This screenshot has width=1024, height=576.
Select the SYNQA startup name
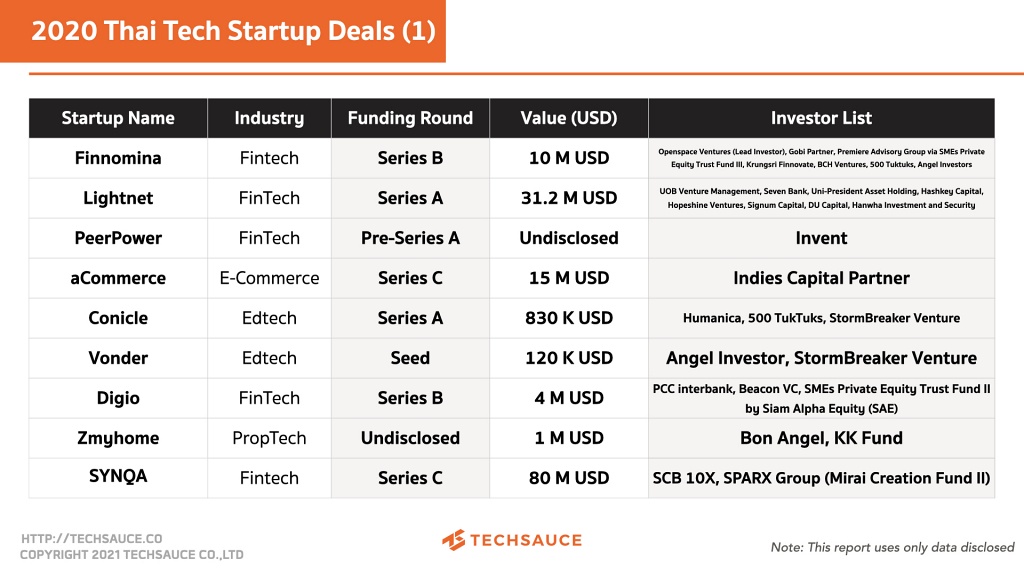point(118,477)
